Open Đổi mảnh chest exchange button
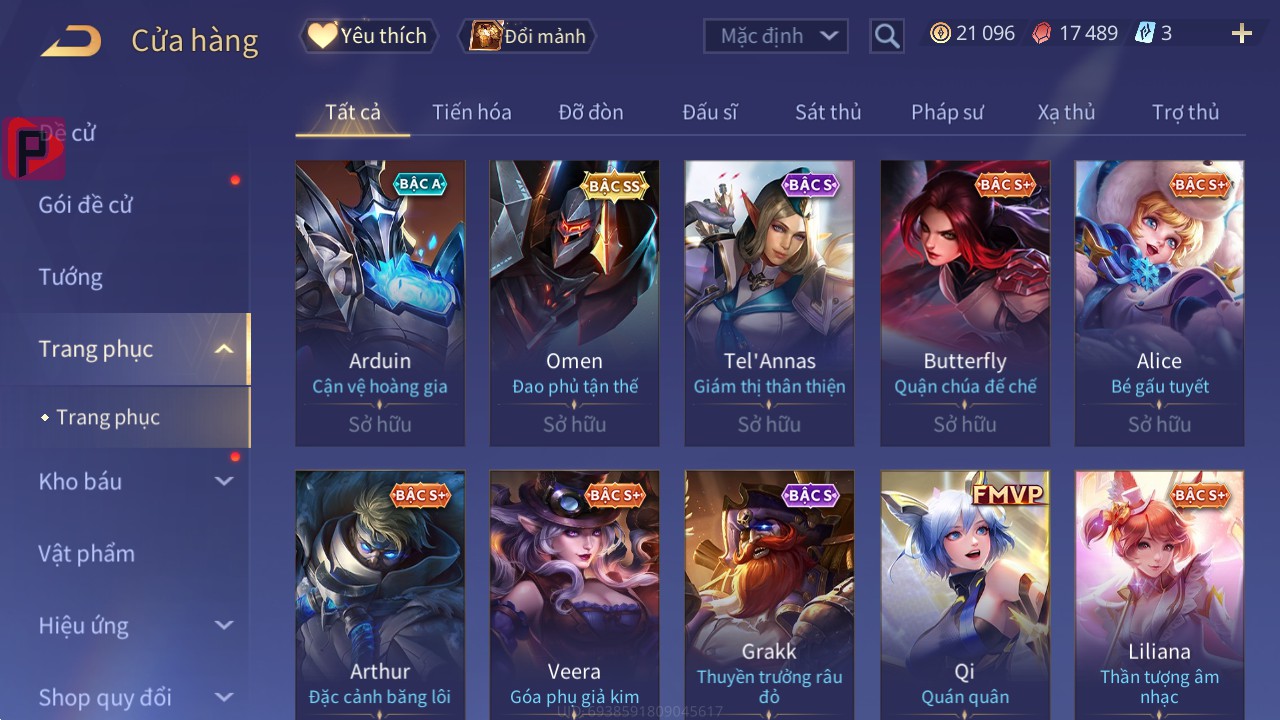Viewport: 1280px width, 720px height. tap(527, 36)
